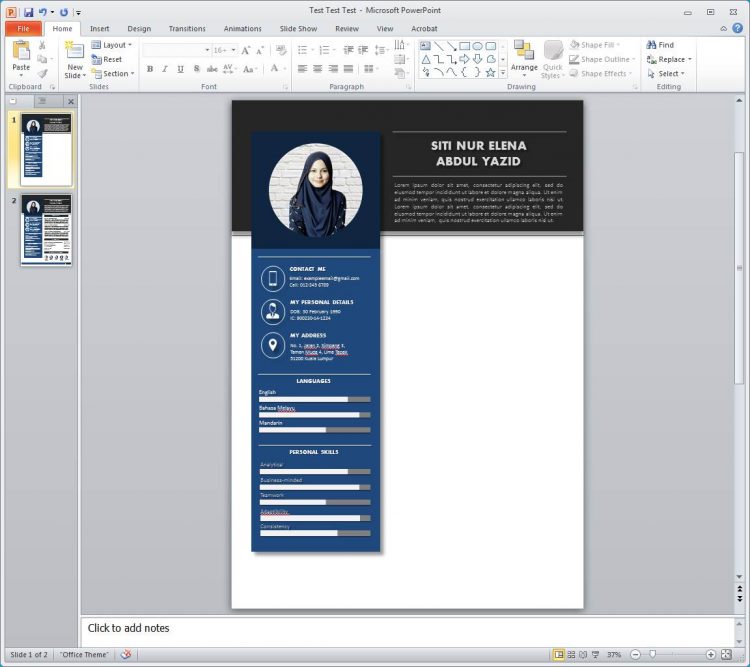
Task: Toggle Bold formatting
Action: pyautogui.click(x=150, y=69)
